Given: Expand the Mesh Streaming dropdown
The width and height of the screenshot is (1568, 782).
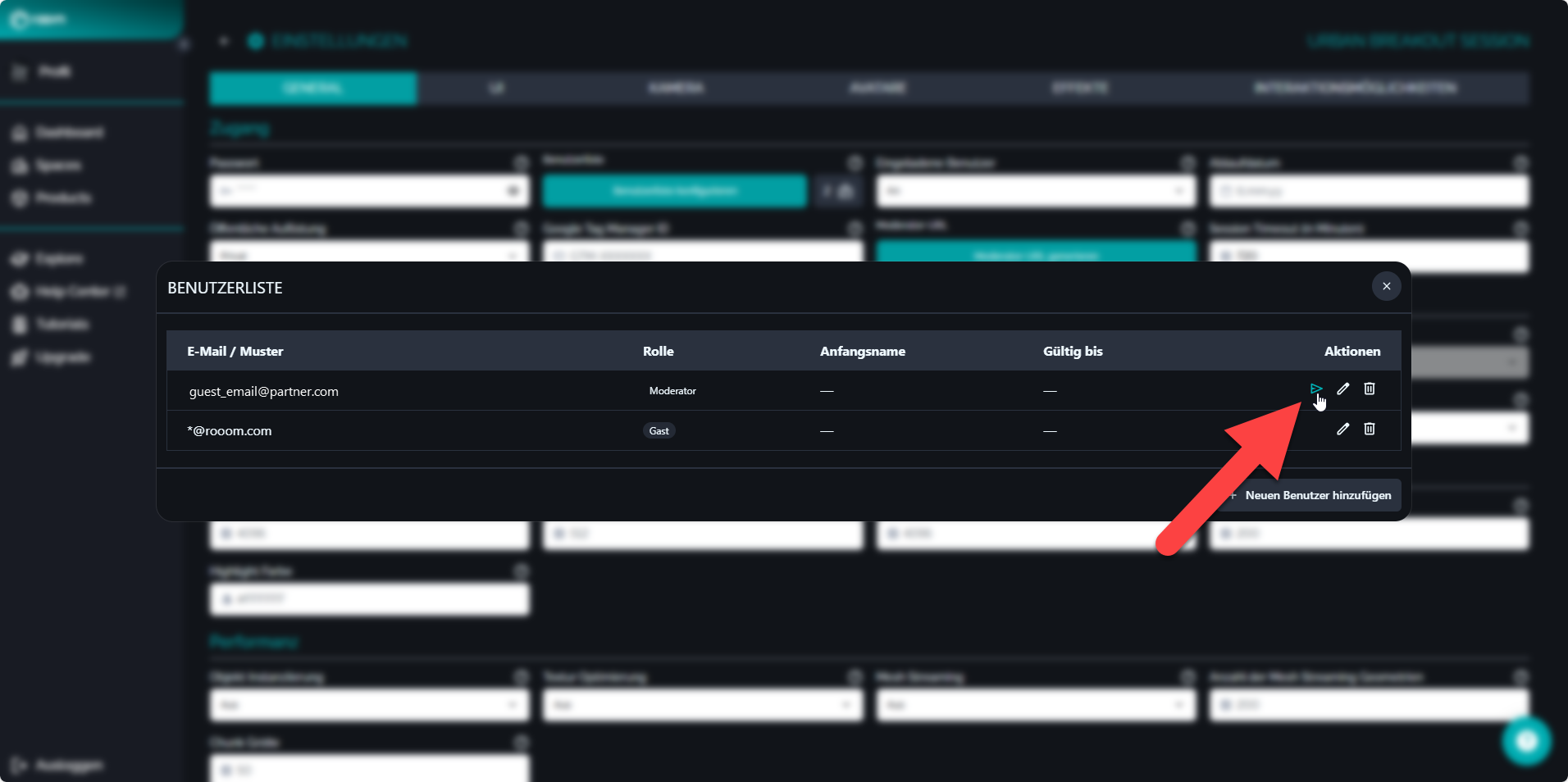Looking at the screenshot, I should coord(1035,705).
